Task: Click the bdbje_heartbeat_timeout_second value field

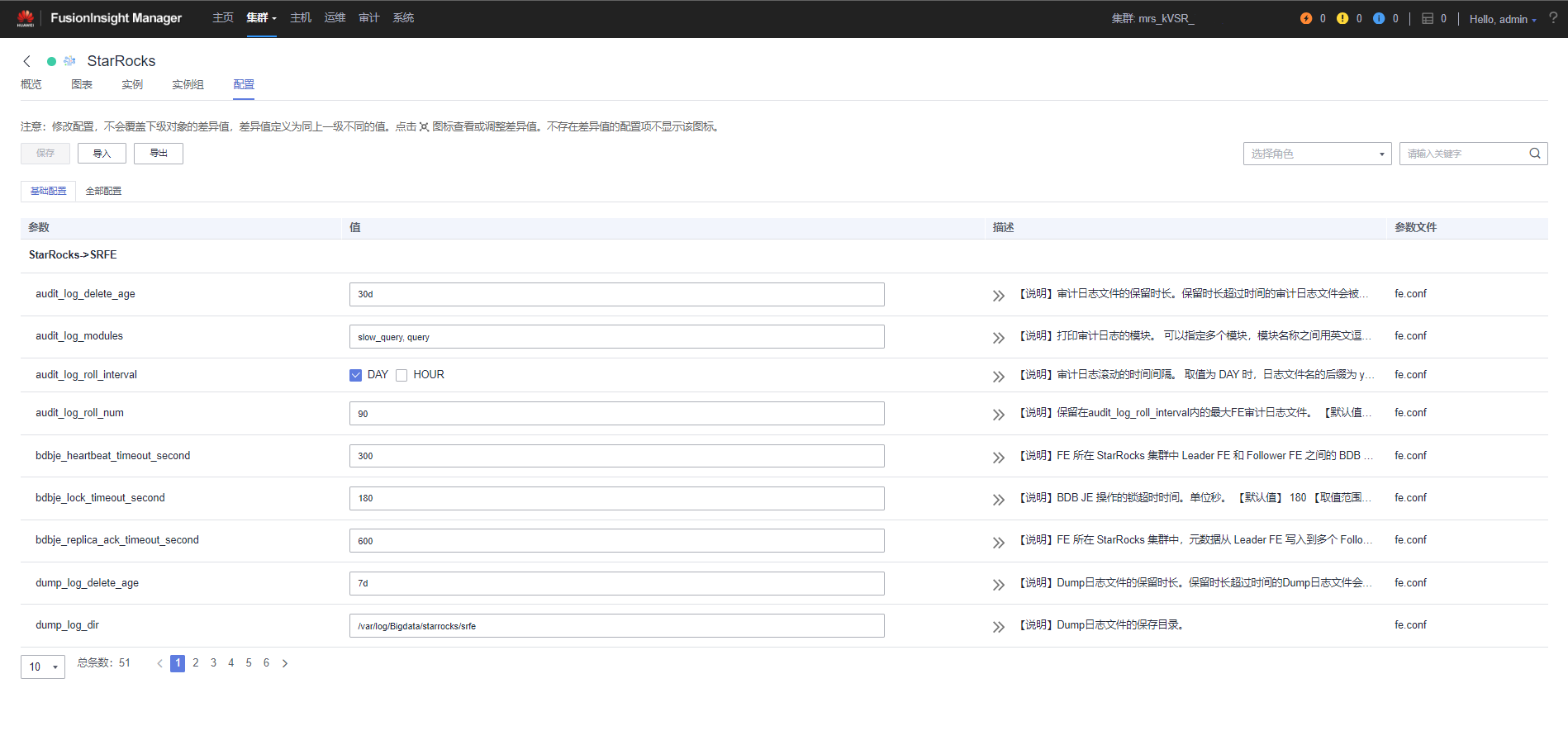Action: [x=616, y=456]
